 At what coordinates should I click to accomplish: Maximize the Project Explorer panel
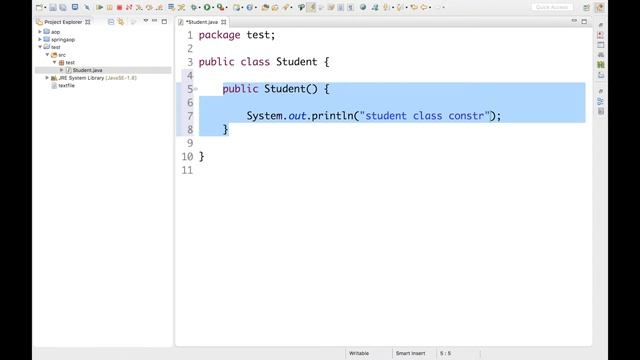coord(164,21)
